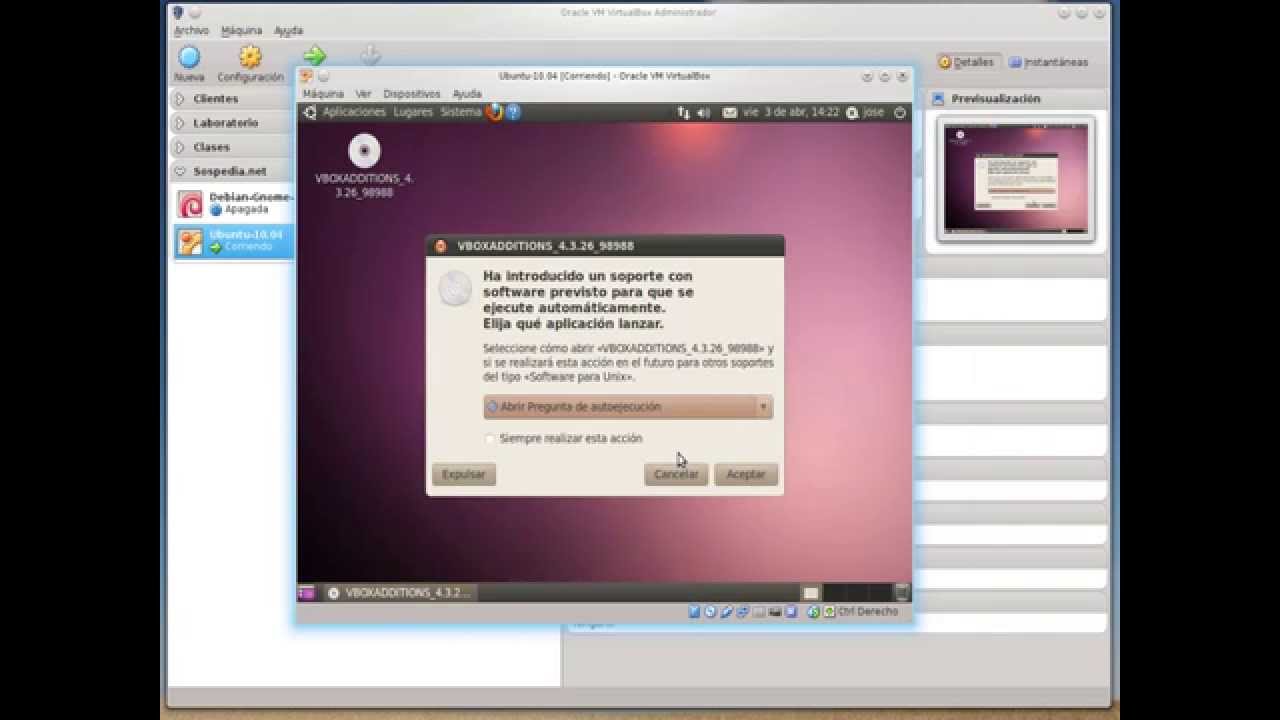Click the Ctrl Derecho host key label
The image size is (1280, 720).
tap(868, 612)
